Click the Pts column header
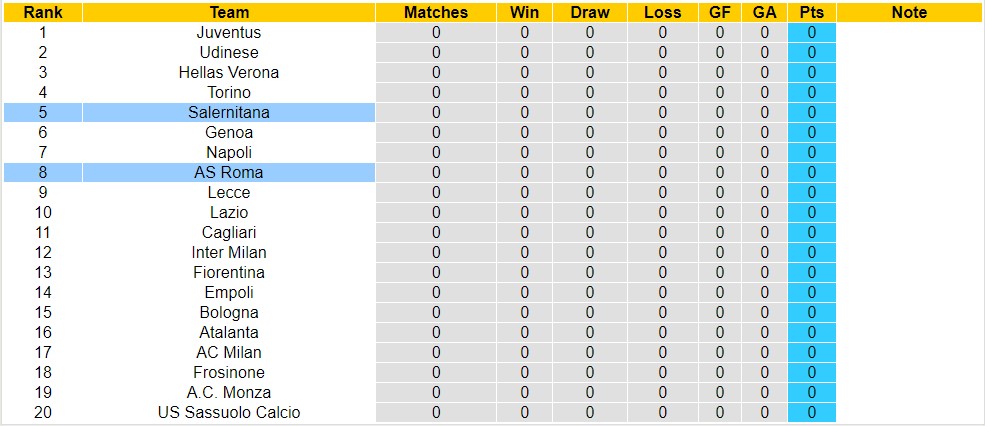Image resolution: width=985 pixels, height=426 pixels. pos(811,12)
